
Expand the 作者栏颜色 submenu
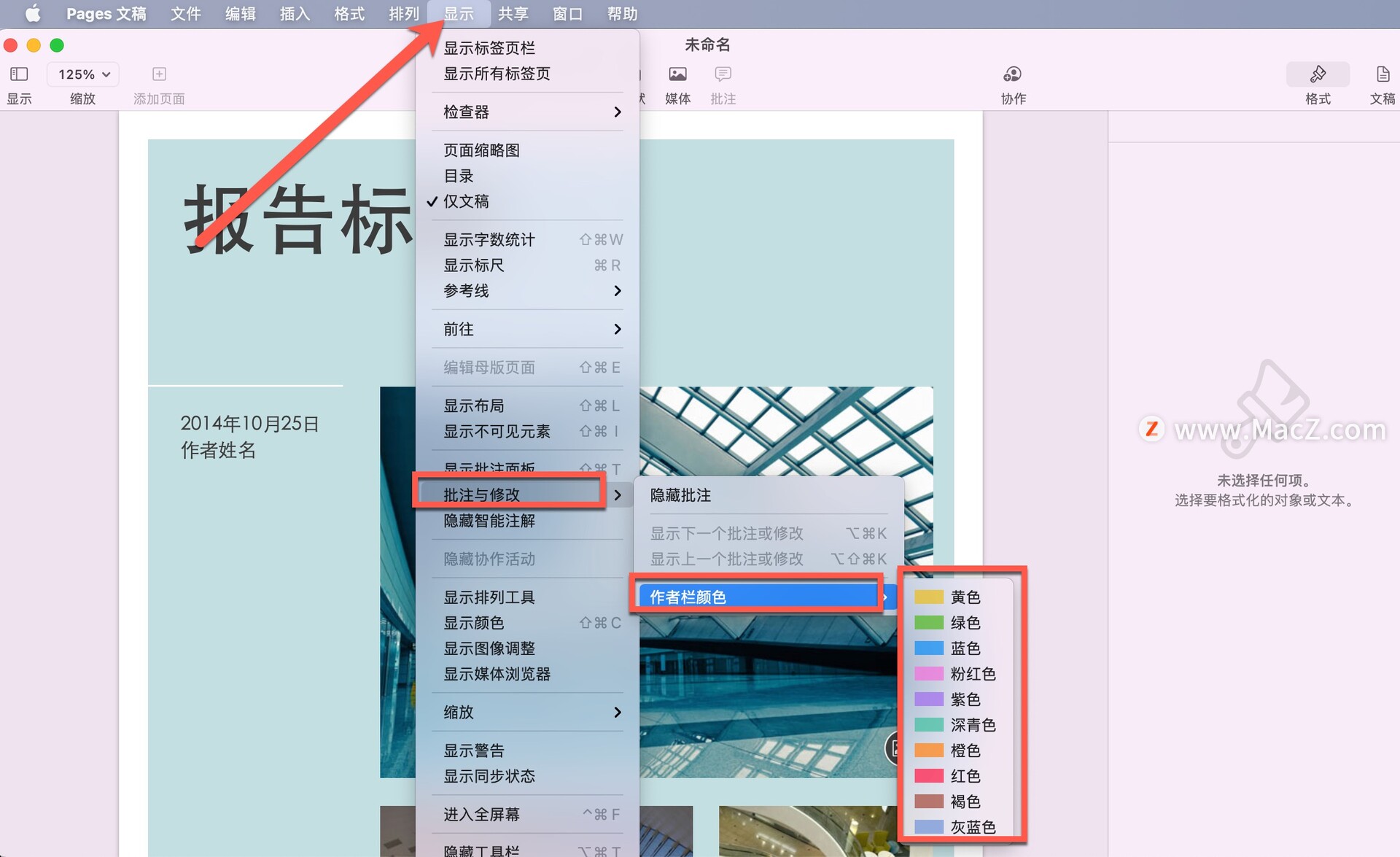tap(769, 597)
